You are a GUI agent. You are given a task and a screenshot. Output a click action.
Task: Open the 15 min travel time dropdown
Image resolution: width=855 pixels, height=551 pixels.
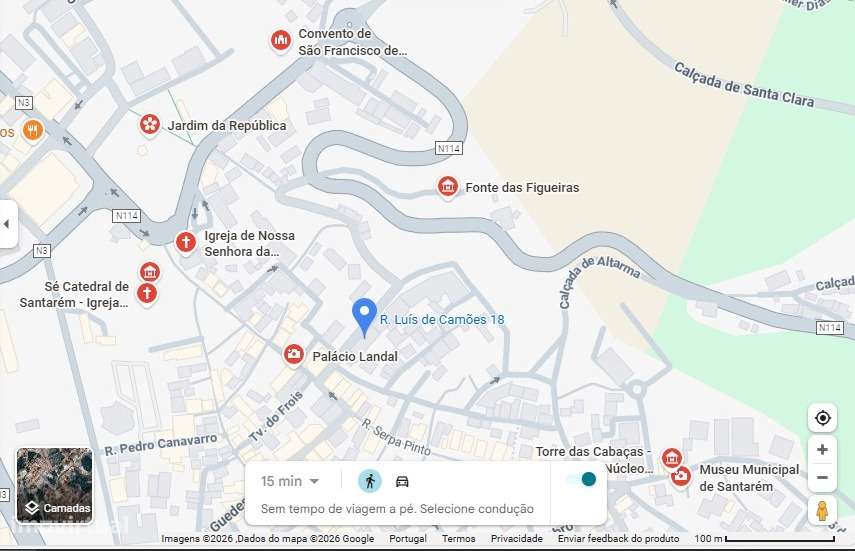pyautogui.click(x=290, y=481)
